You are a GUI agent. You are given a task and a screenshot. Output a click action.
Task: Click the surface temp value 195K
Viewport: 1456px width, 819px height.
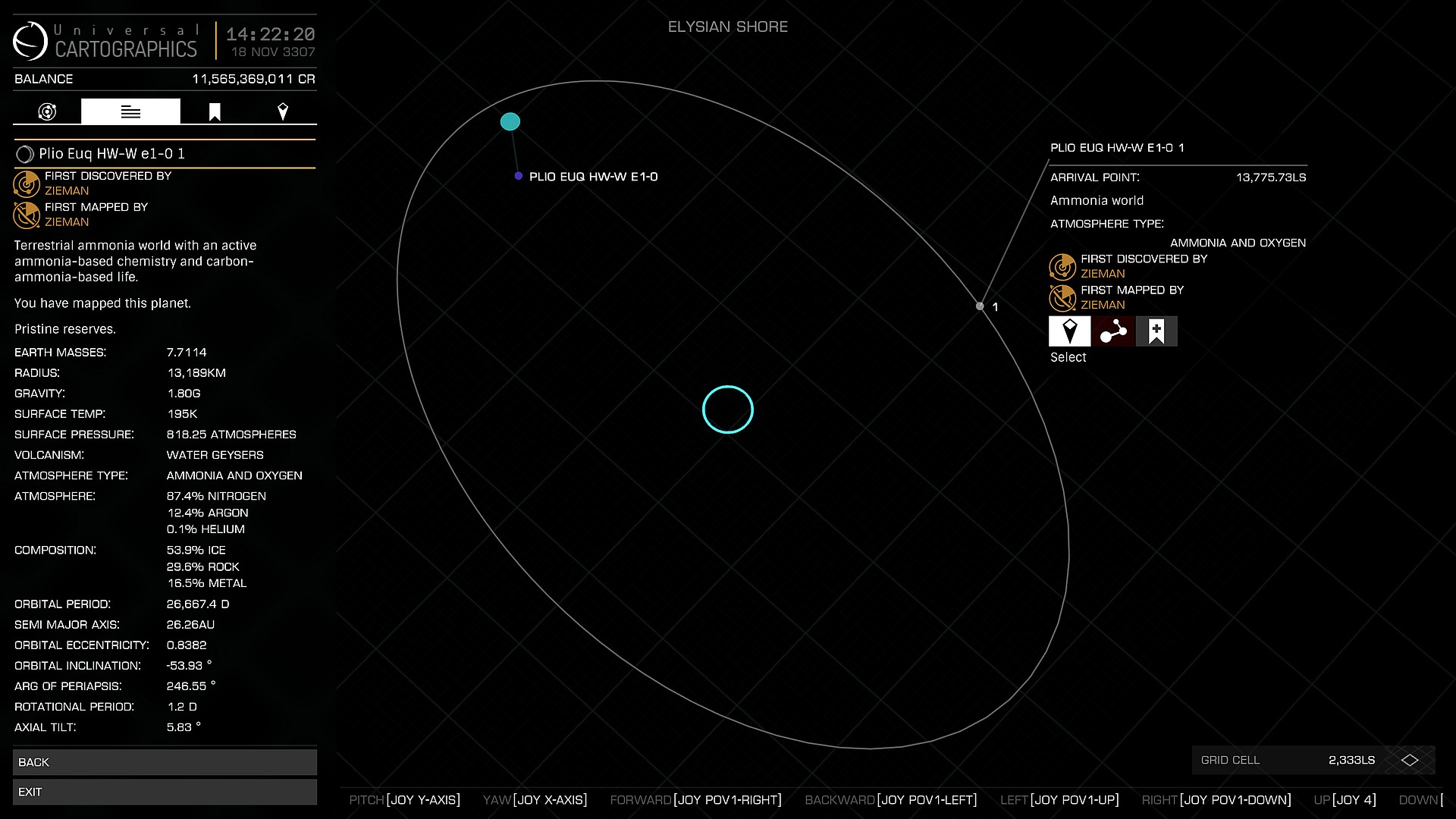coord(182,414)
